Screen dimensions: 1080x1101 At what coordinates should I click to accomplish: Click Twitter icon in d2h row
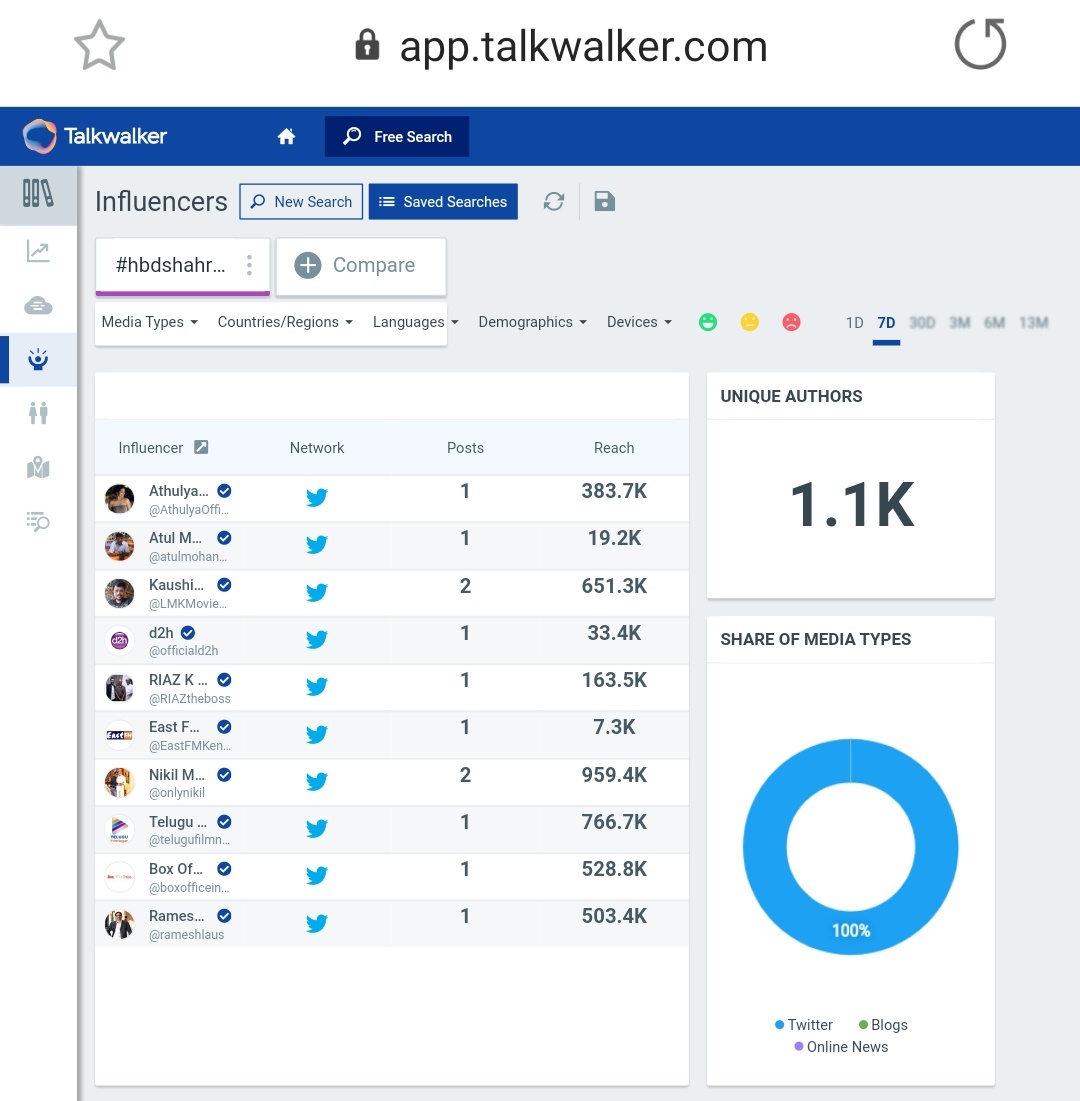tap(317, 640)
